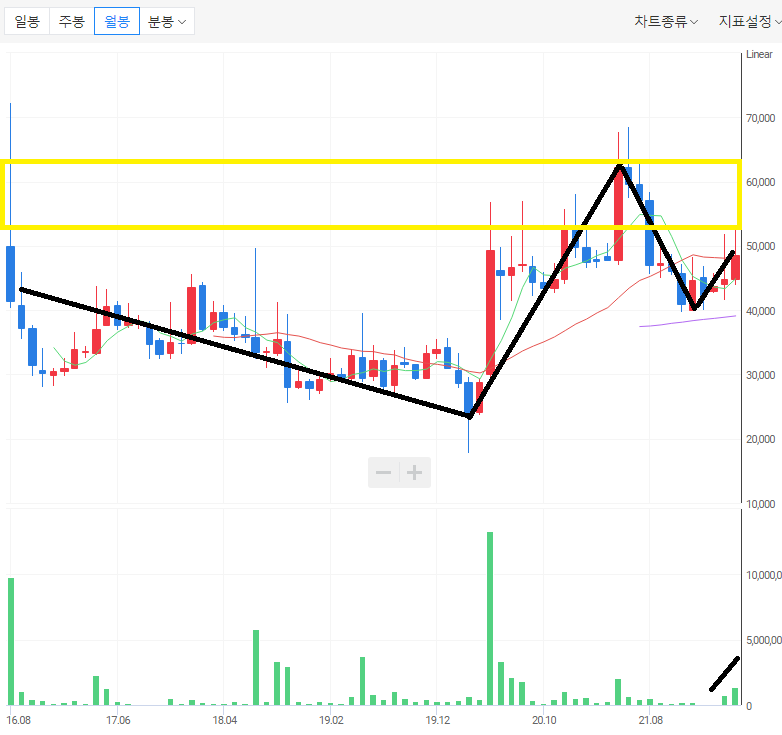Click the 16.08 date axis label
This screenshot has height=735, width=782.
click(18, 720)
